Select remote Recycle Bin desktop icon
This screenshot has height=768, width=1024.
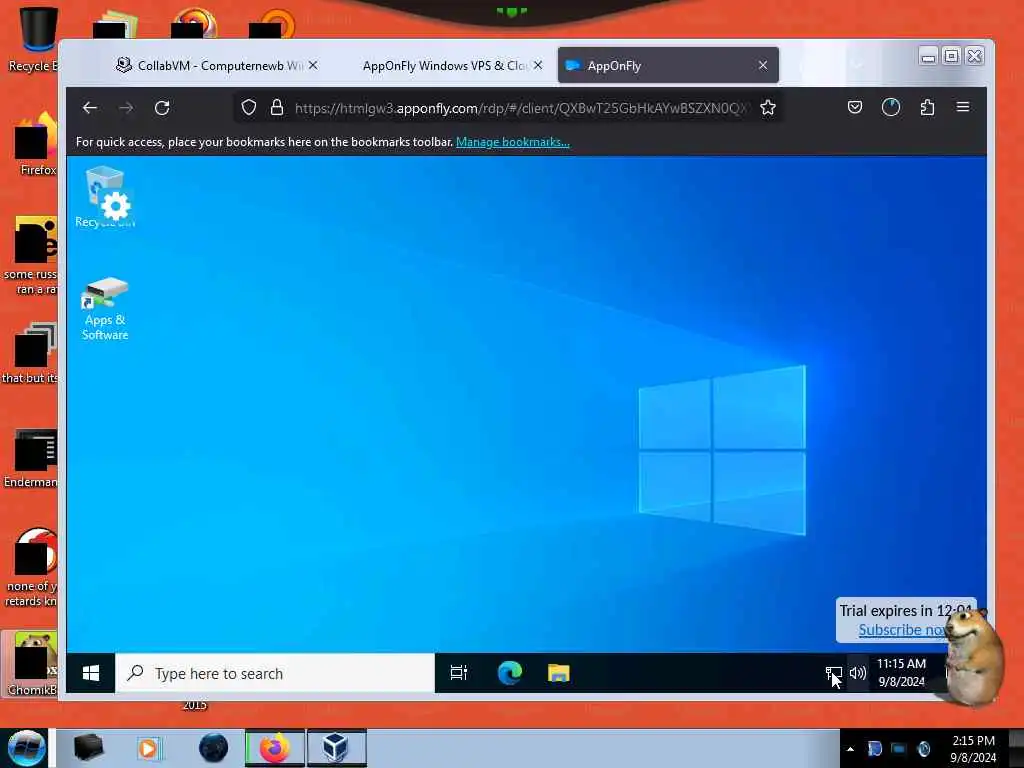(104, 196)
